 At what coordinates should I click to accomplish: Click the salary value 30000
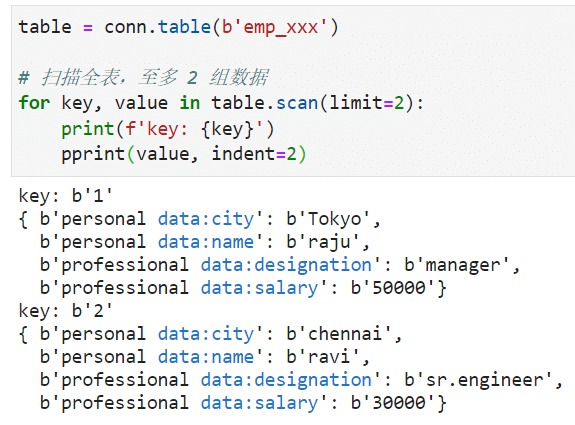click(x=393, y=403)
